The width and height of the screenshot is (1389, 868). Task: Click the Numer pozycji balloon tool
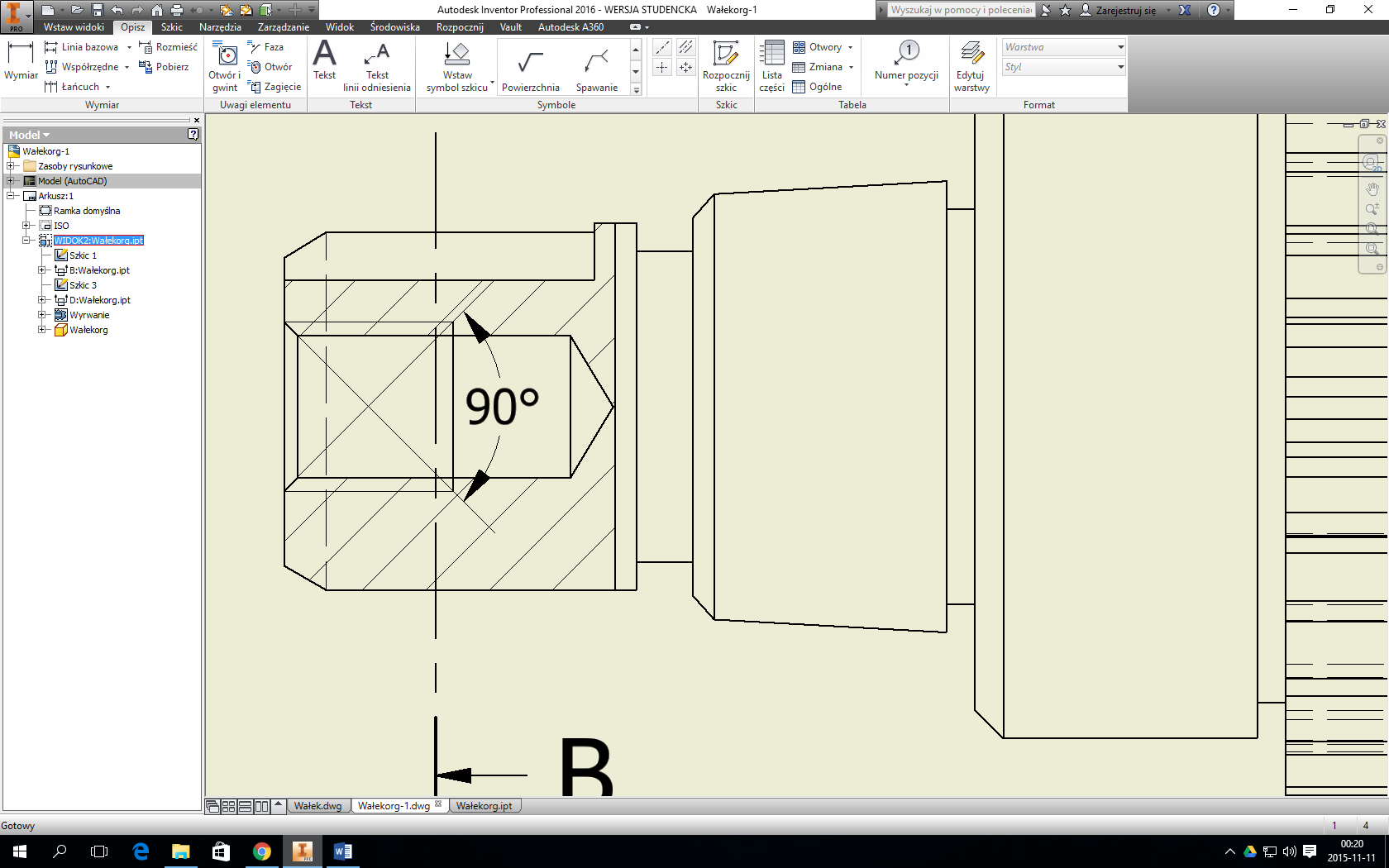coord(907,62)
